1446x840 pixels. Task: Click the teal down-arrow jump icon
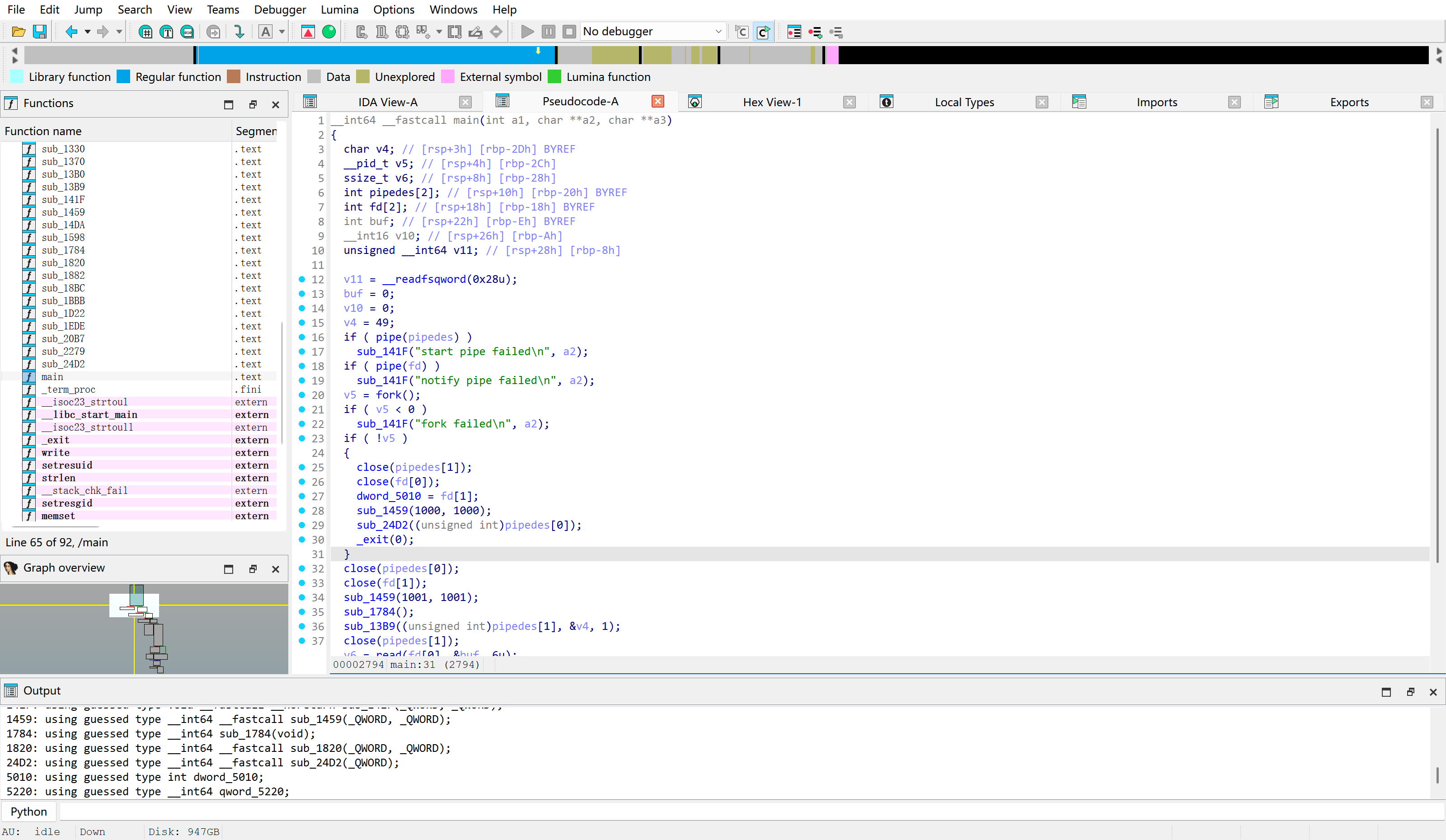(x=239, y=32)
